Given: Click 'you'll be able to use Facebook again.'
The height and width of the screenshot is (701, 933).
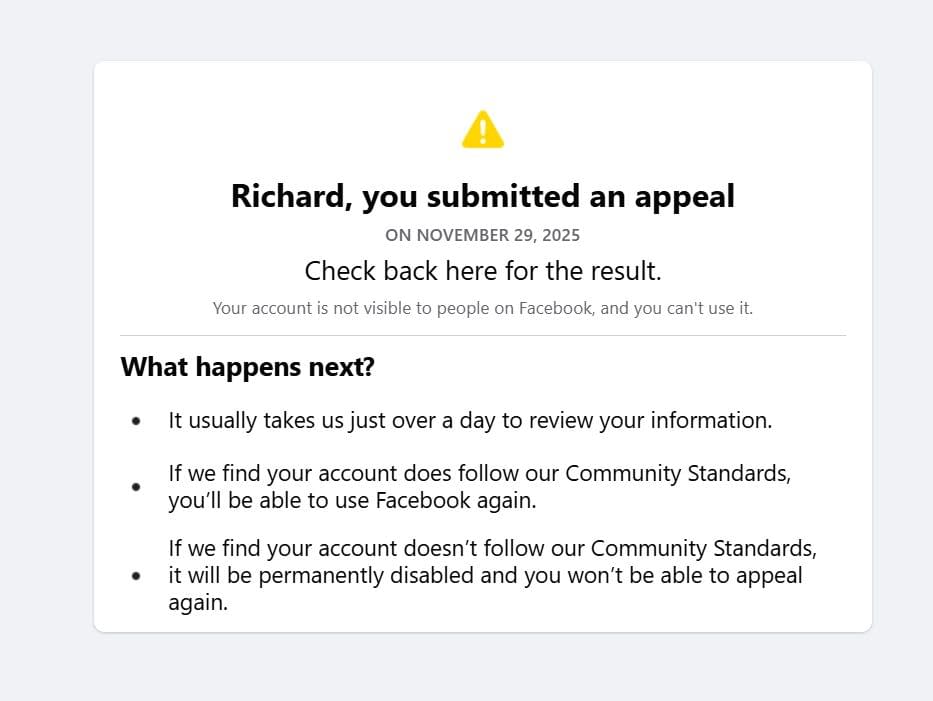Looking at the screenshot, I should coord(352,501).
